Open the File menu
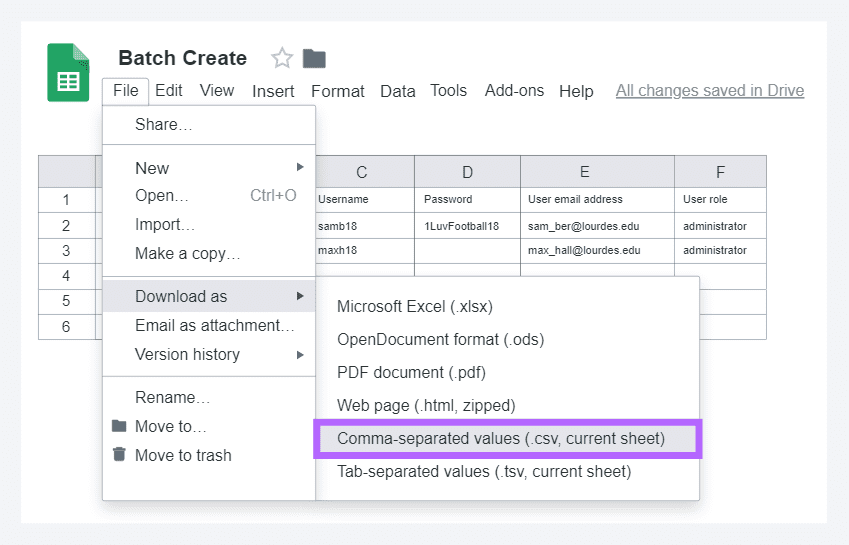 (x=126, y=90)
